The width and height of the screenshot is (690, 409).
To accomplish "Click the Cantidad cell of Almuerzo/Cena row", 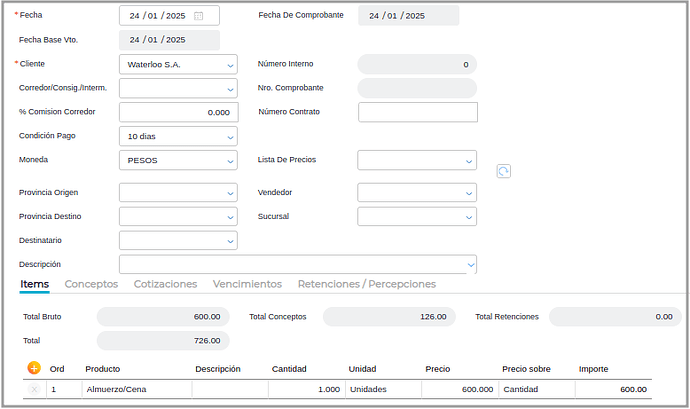I will click(x=306, y=390).
